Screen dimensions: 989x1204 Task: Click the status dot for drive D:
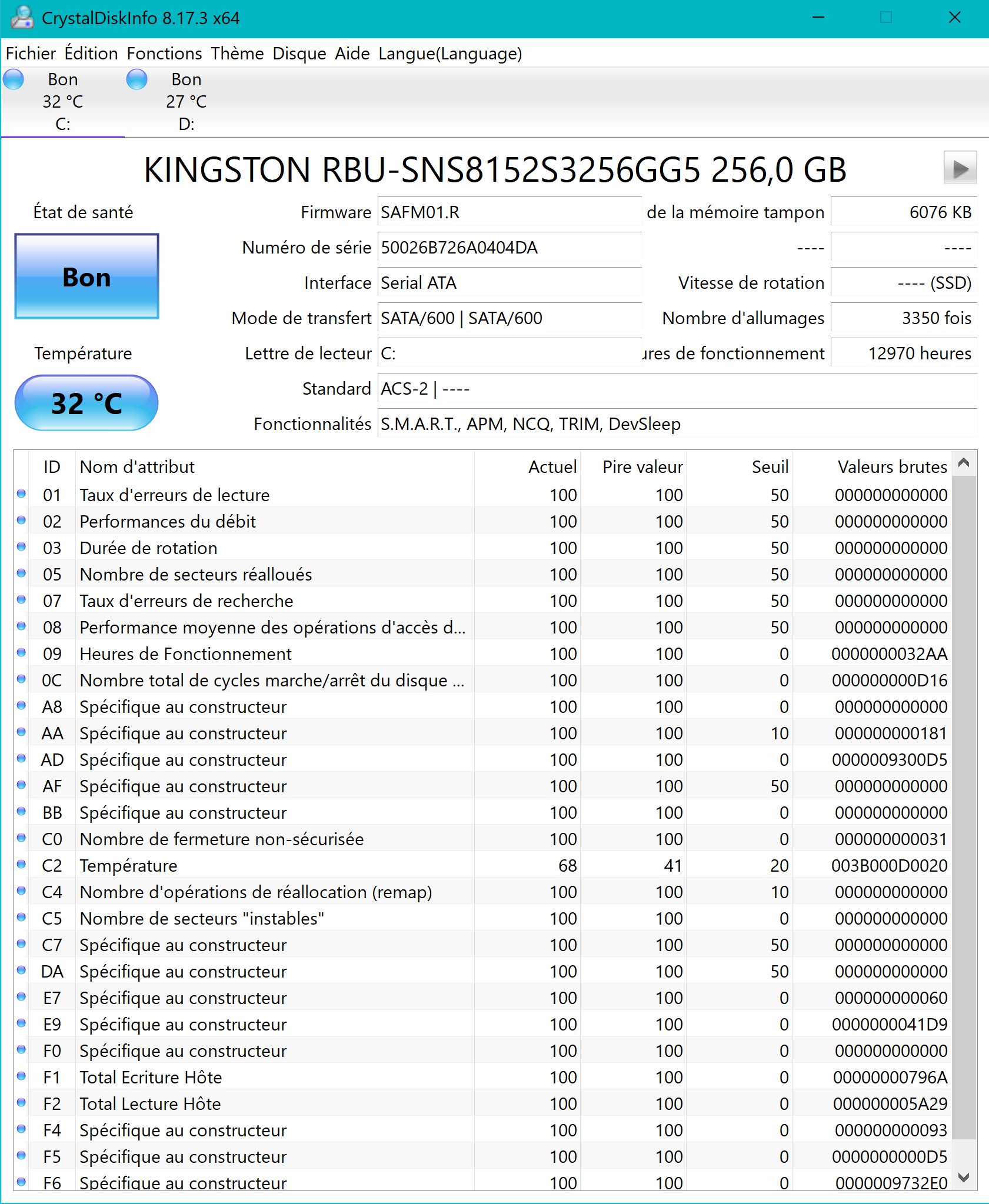(137, 79)
